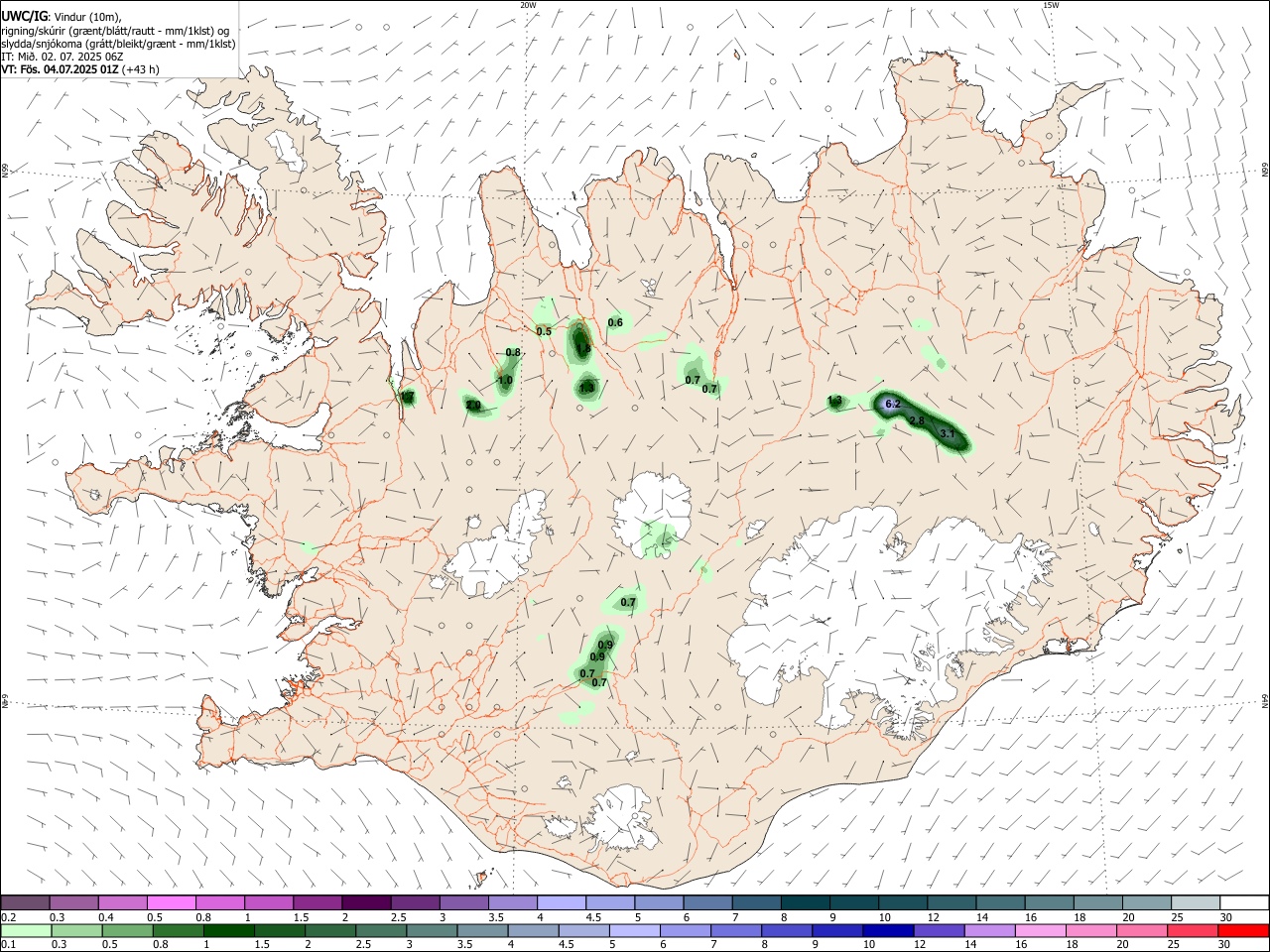
Task: Click the upper legend swatch labeled 0.2
Action: tap(26, 902)
